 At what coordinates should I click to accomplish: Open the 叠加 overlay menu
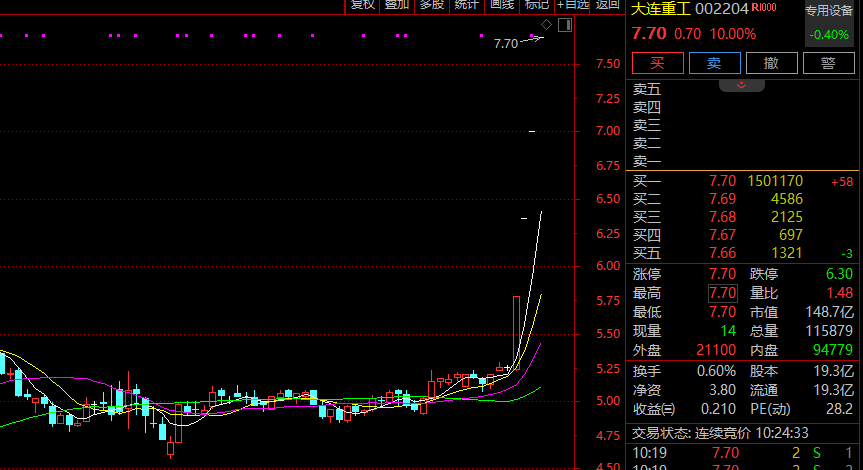[x=396, y=5]
